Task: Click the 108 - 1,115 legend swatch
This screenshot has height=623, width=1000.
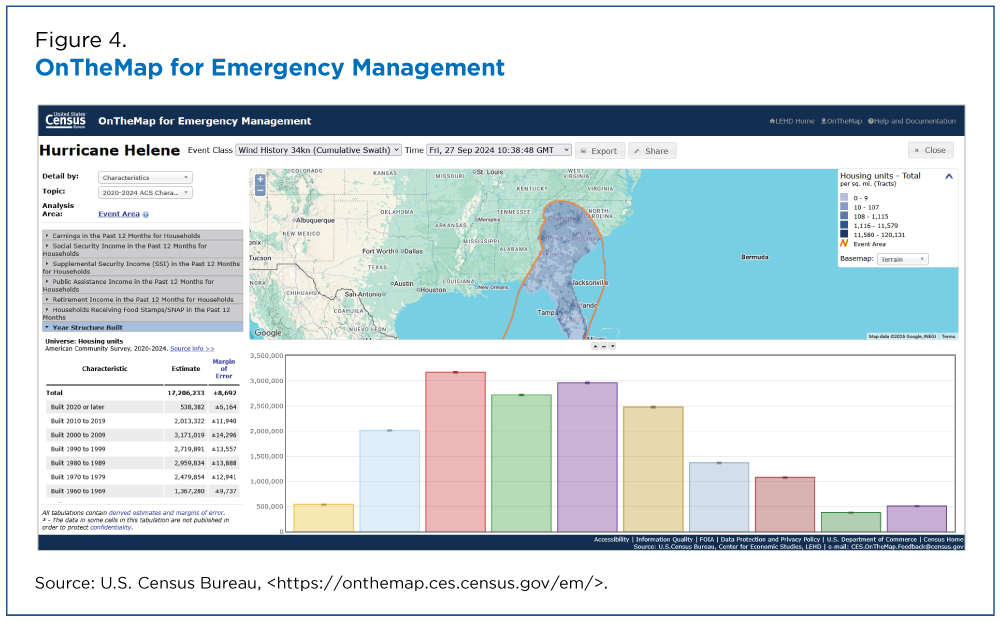Action: pos(844,216)
